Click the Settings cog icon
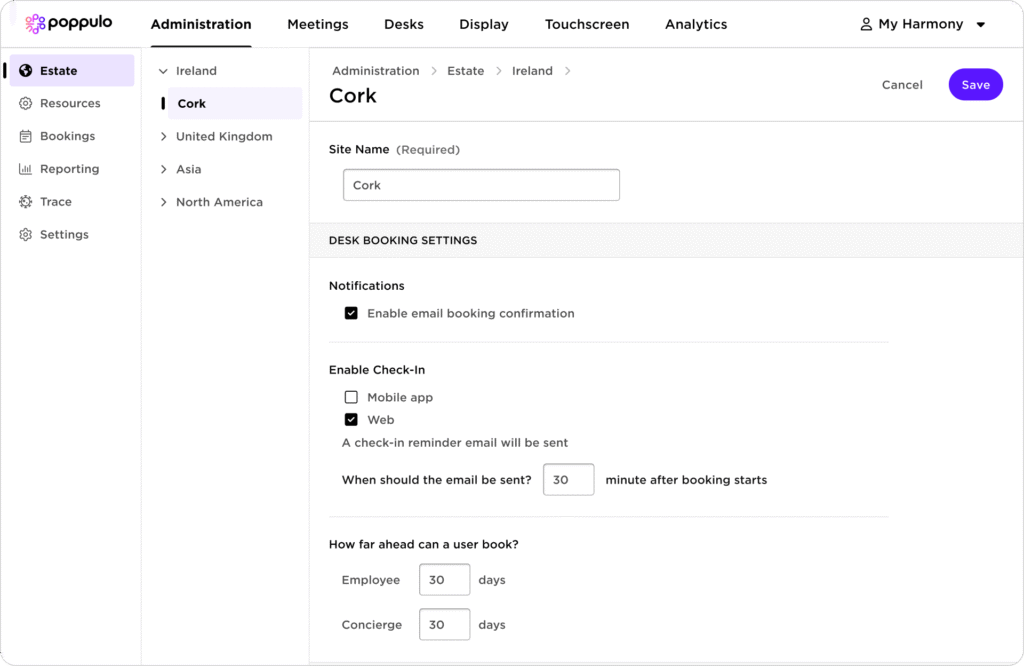The width and height of the screenshot is (1024, 666). 26,235
